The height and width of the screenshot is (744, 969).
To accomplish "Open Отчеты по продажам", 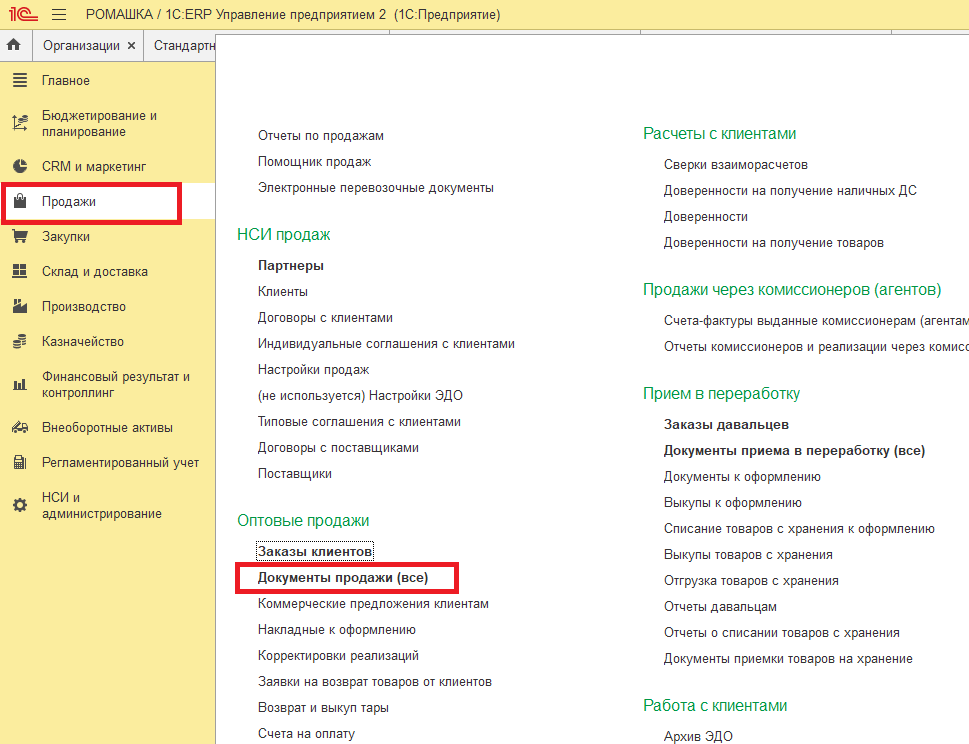I will tap(321, 136).
